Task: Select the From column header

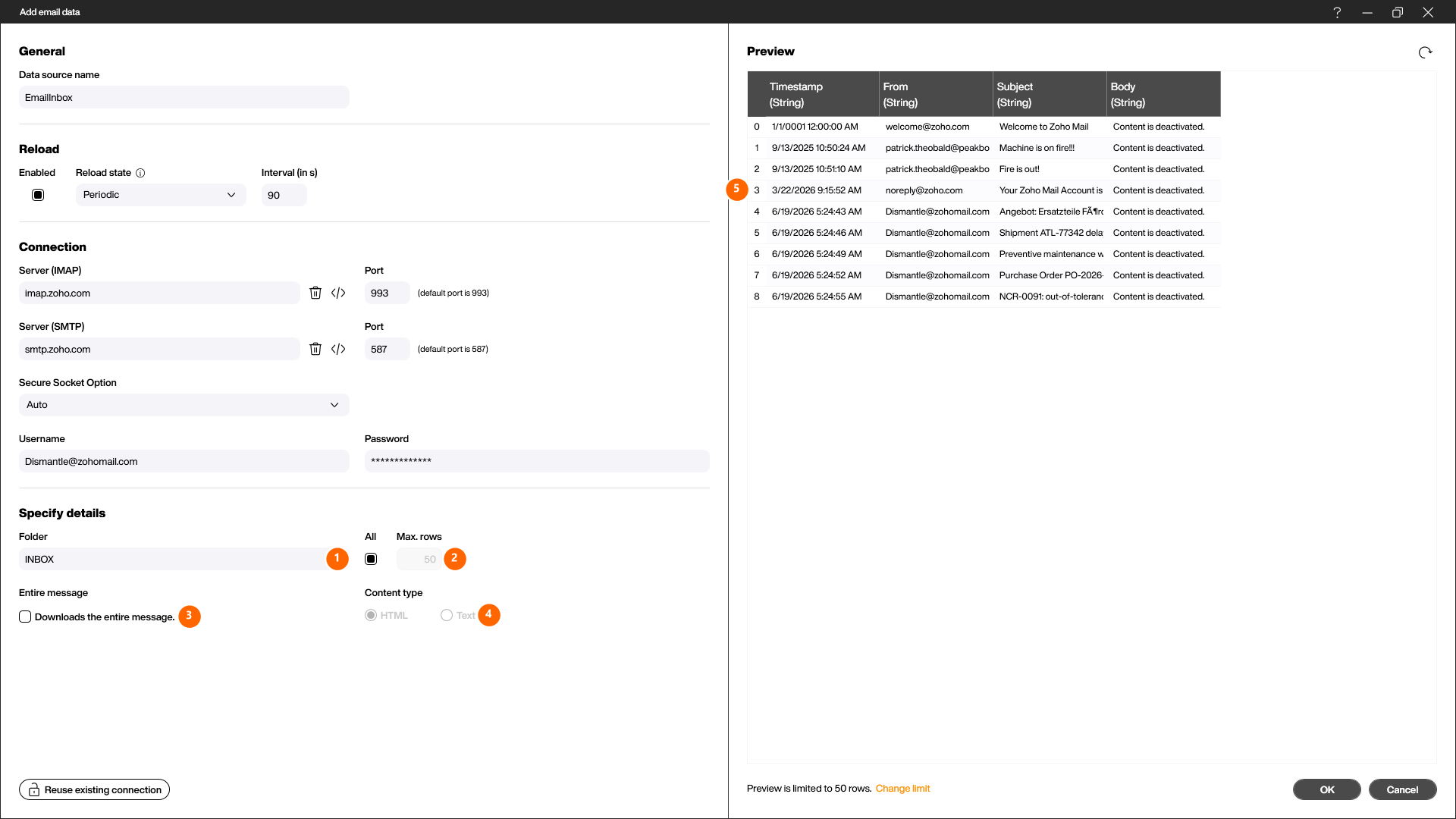Action: click(936, 94)
